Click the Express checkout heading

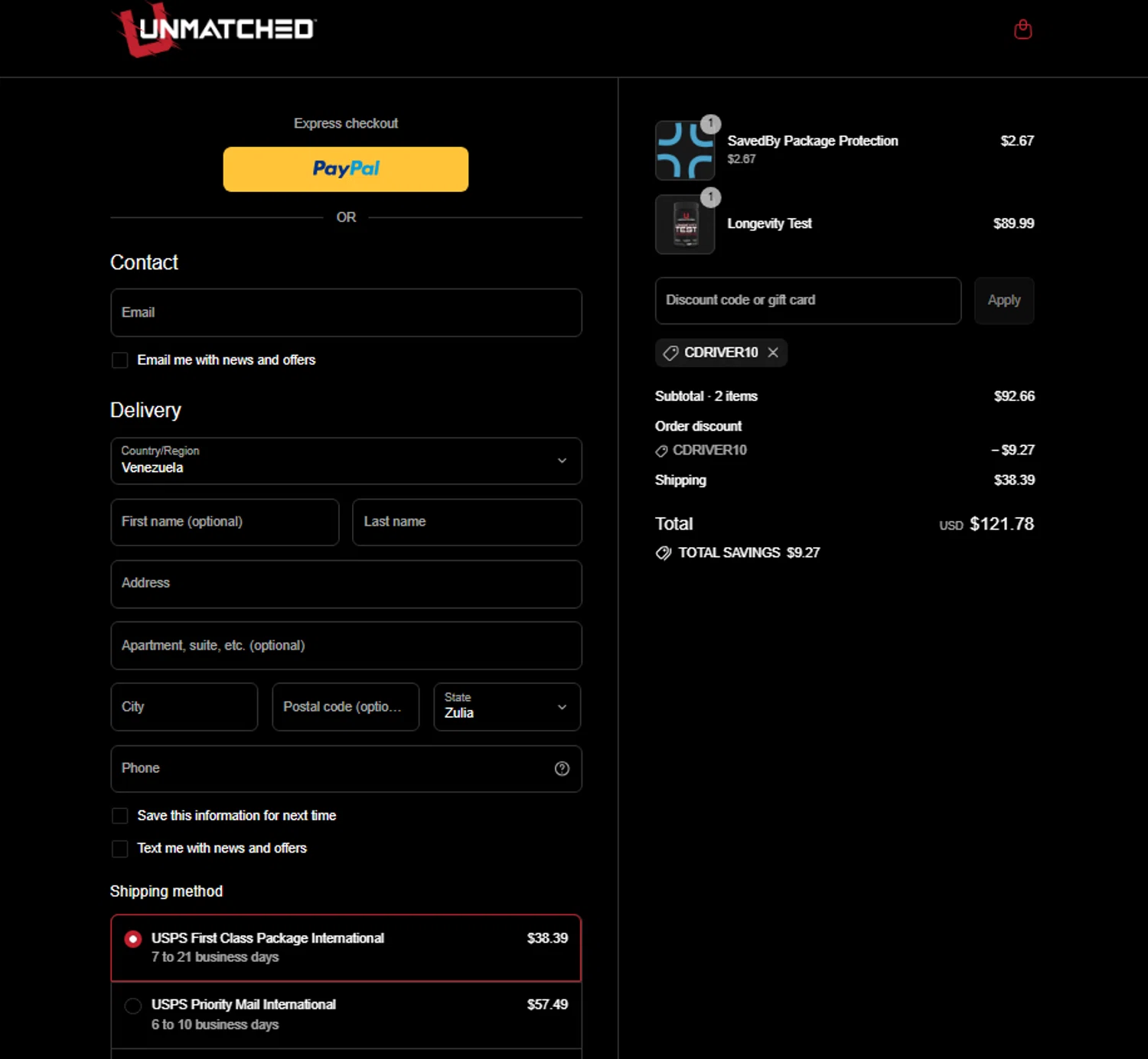pyautogui.click(x=346, y=123)
